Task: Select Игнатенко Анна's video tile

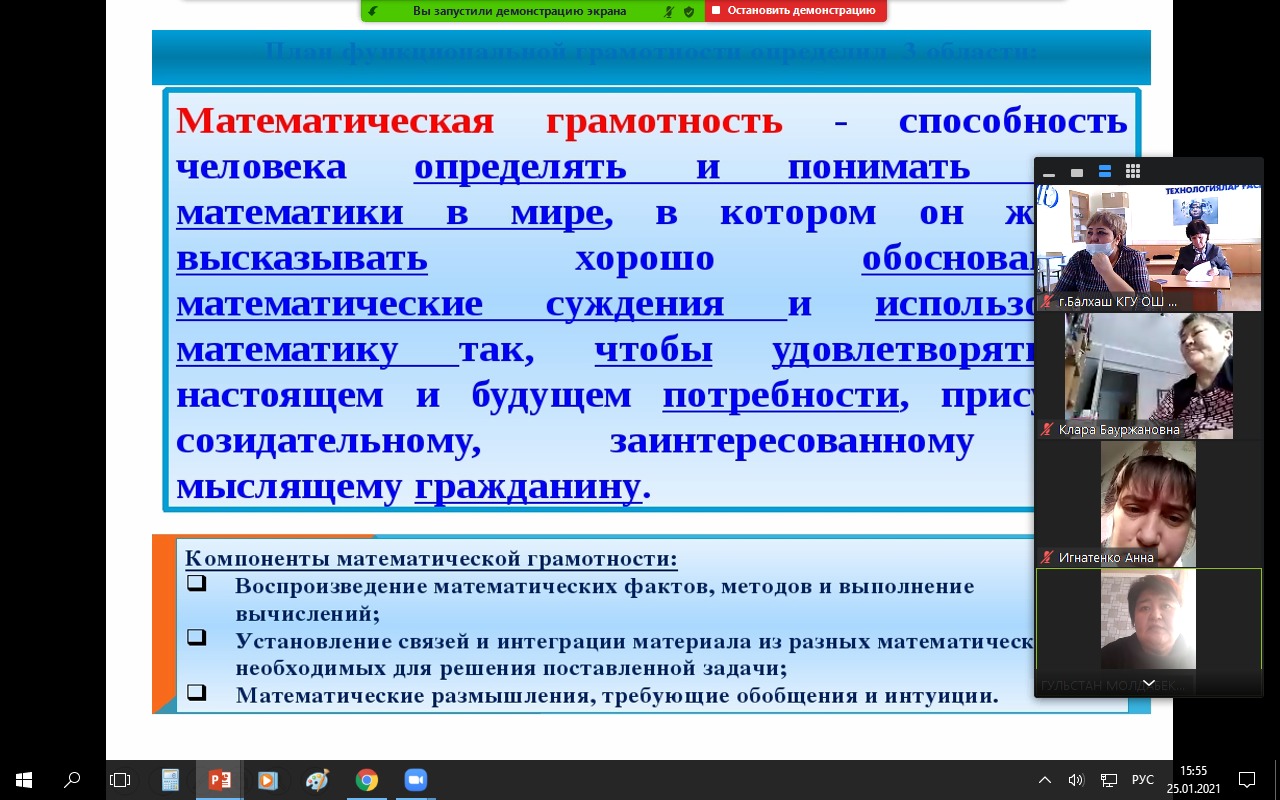Action: point(1148,503)
